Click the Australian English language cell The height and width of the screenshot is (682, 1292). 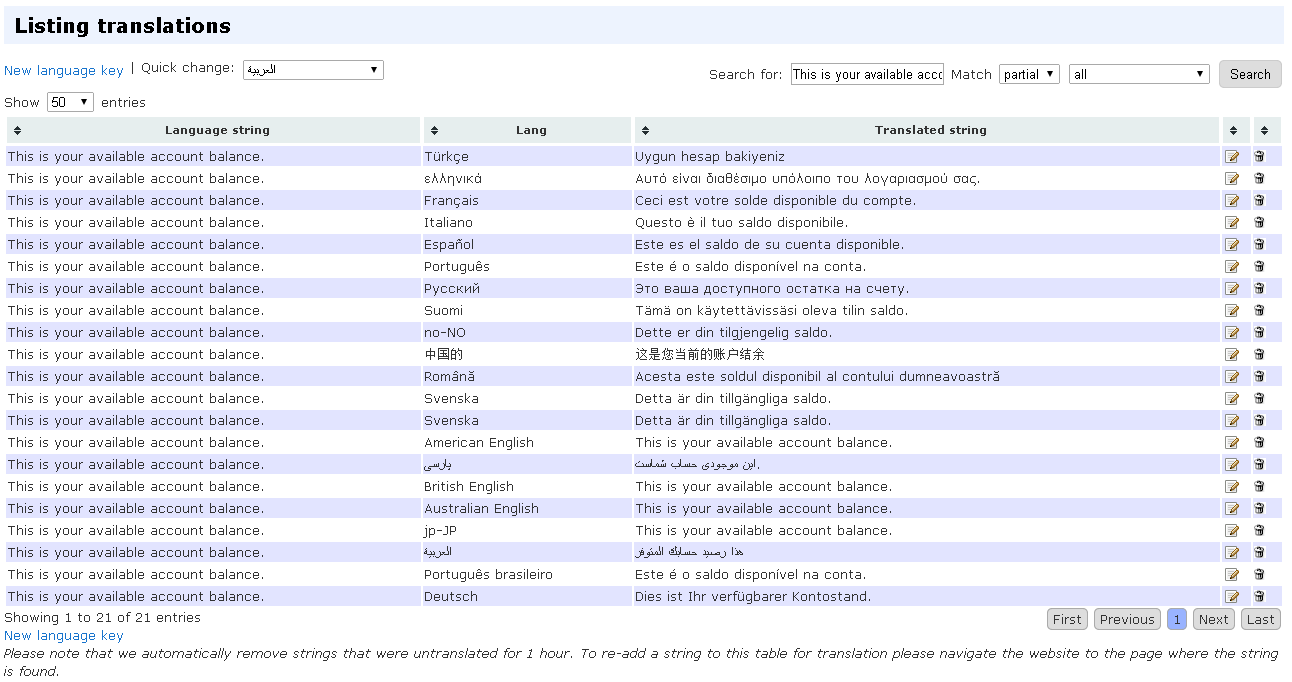click(x=481, y=509)
